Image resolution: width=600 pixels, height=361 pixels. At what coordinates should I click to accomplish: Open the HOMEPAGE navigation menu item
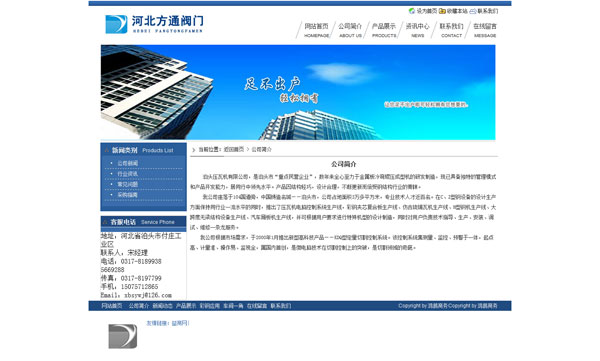[x=316, y=30]
